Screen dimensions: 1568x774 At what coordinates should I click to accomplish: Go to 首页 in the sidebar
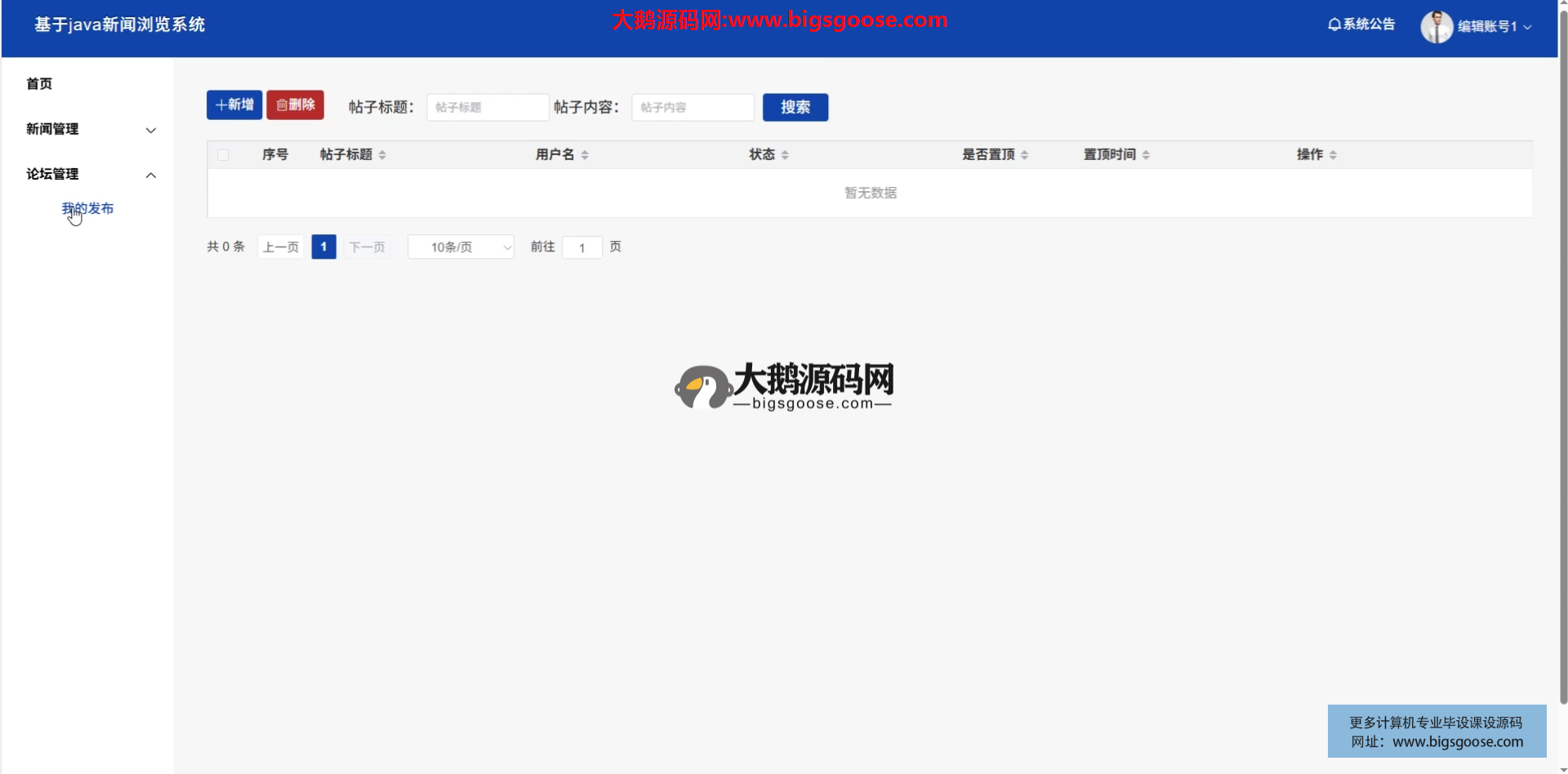(x=39, y=83)
